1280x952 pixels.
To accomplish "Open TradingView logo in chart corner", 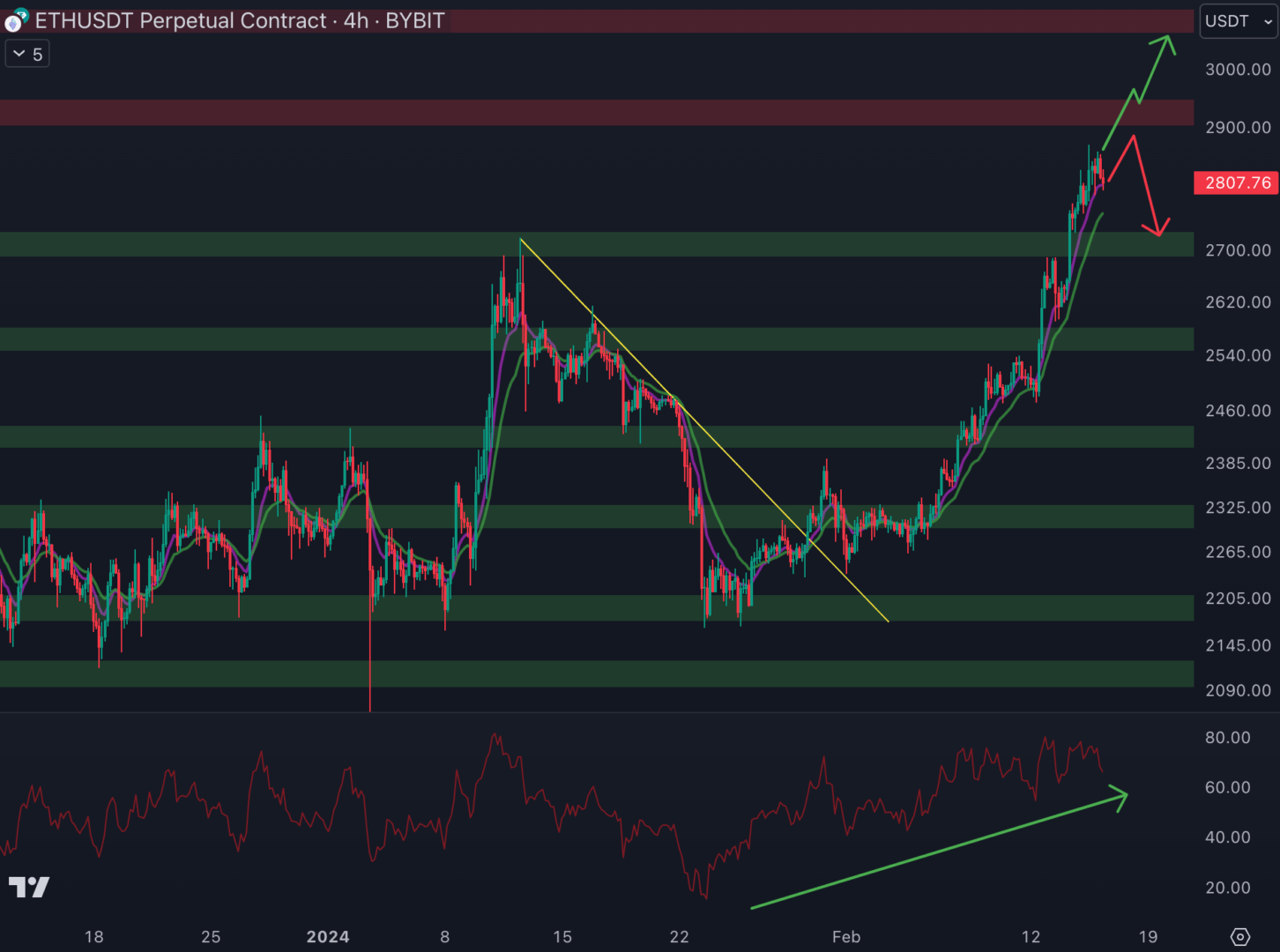I will coord(29,887).
